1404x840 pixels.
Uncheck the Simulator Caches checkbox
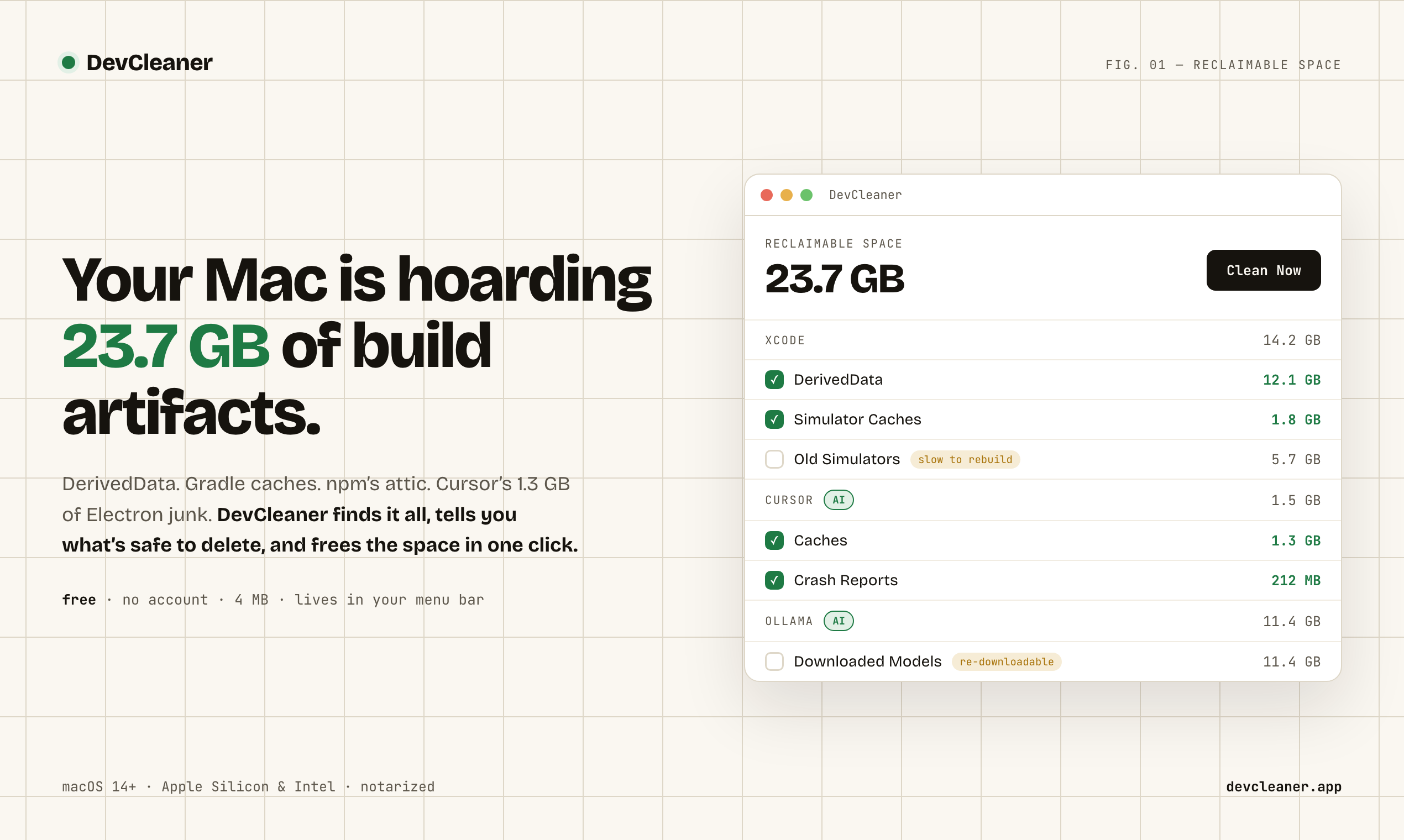point(774,419)
